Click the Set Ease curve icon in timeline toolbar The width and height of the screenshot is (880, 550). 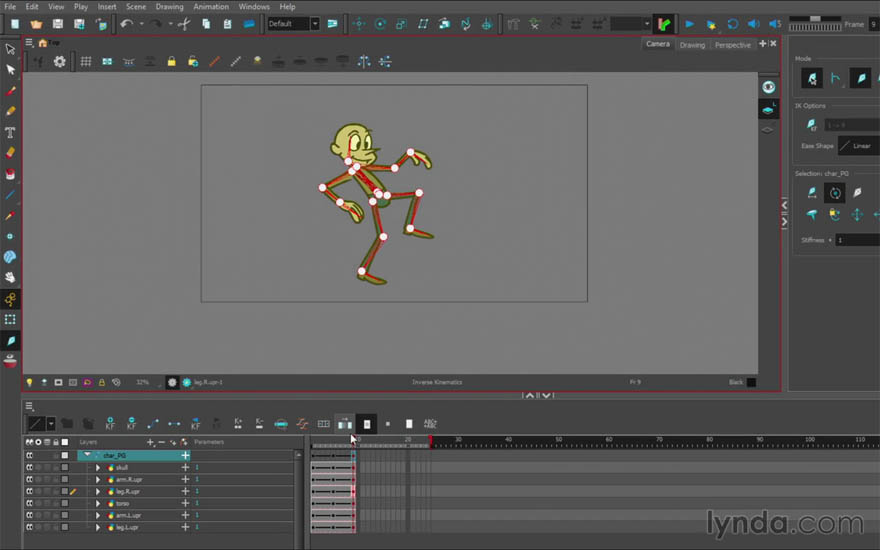(x=302, y=424)
